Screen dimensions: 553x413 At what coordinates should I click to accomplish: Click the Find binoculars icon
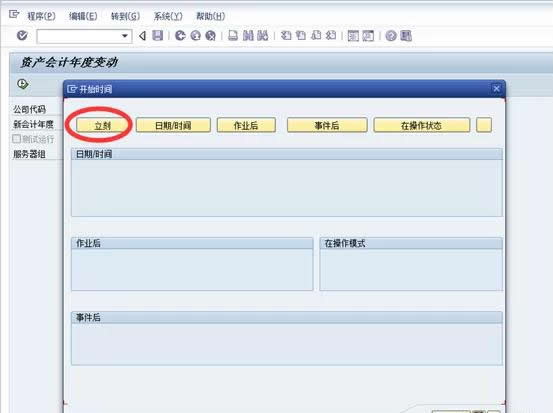pos(248,36)
